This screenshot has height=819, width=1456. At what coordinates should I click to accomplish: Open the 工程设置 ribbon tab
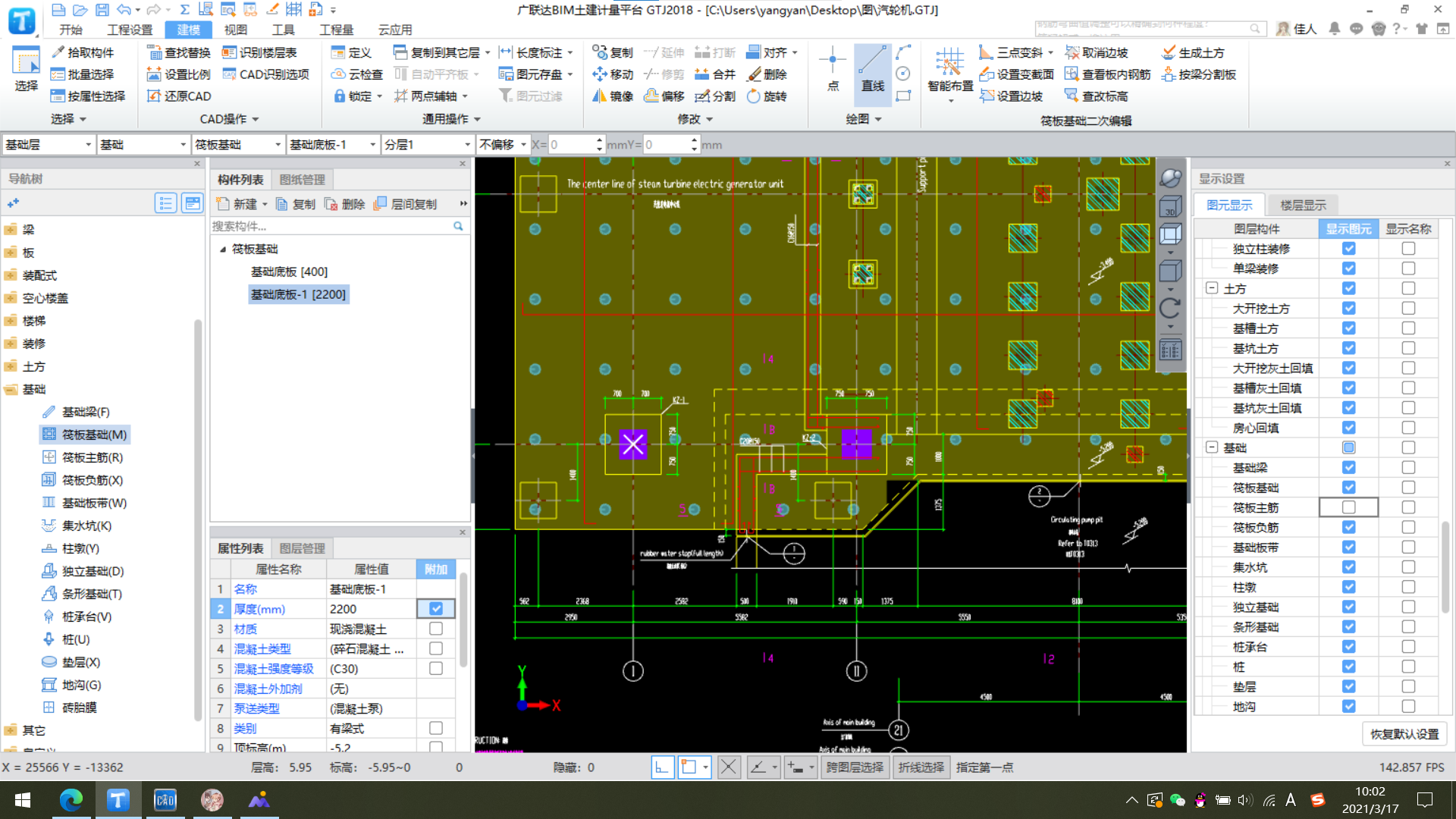tap(130, 30)
